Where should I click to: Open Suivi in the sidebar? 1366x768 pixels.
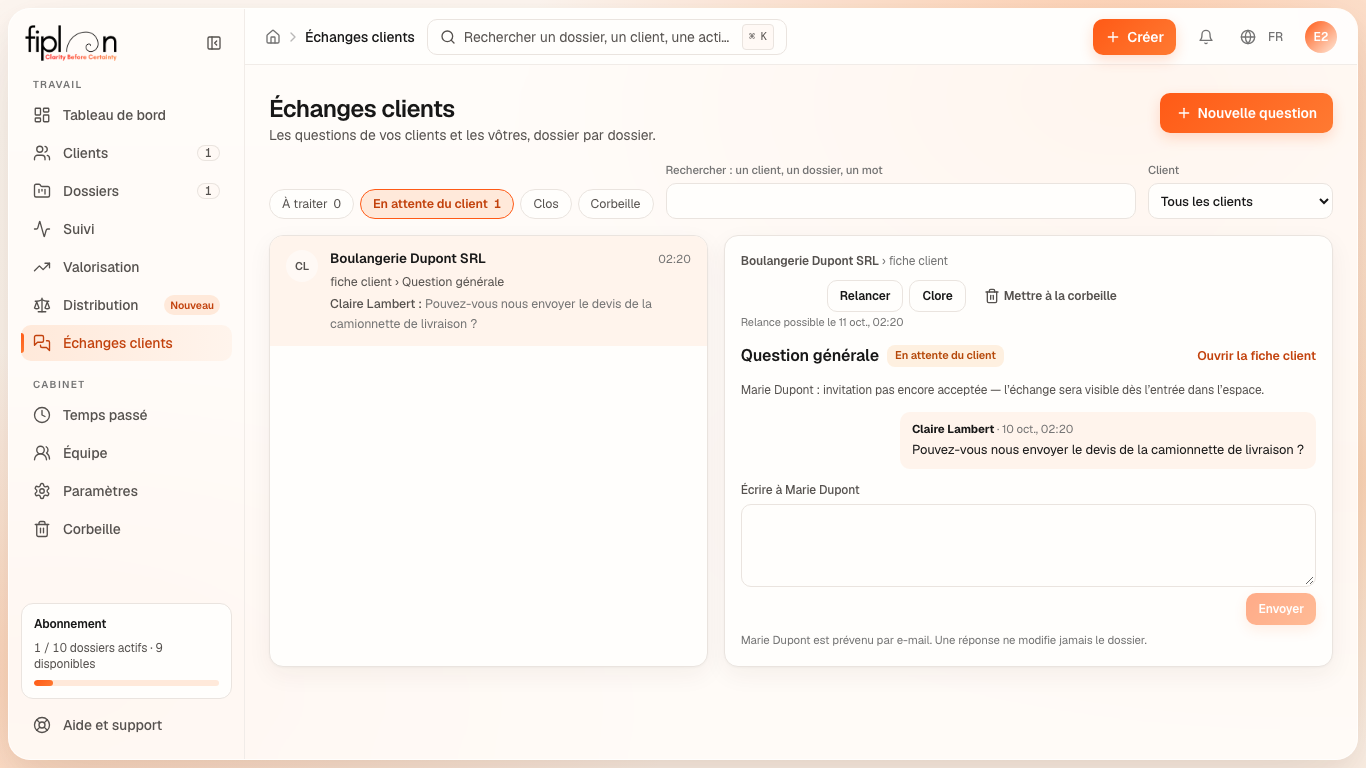pyautogui.click(x=126, y=229)
